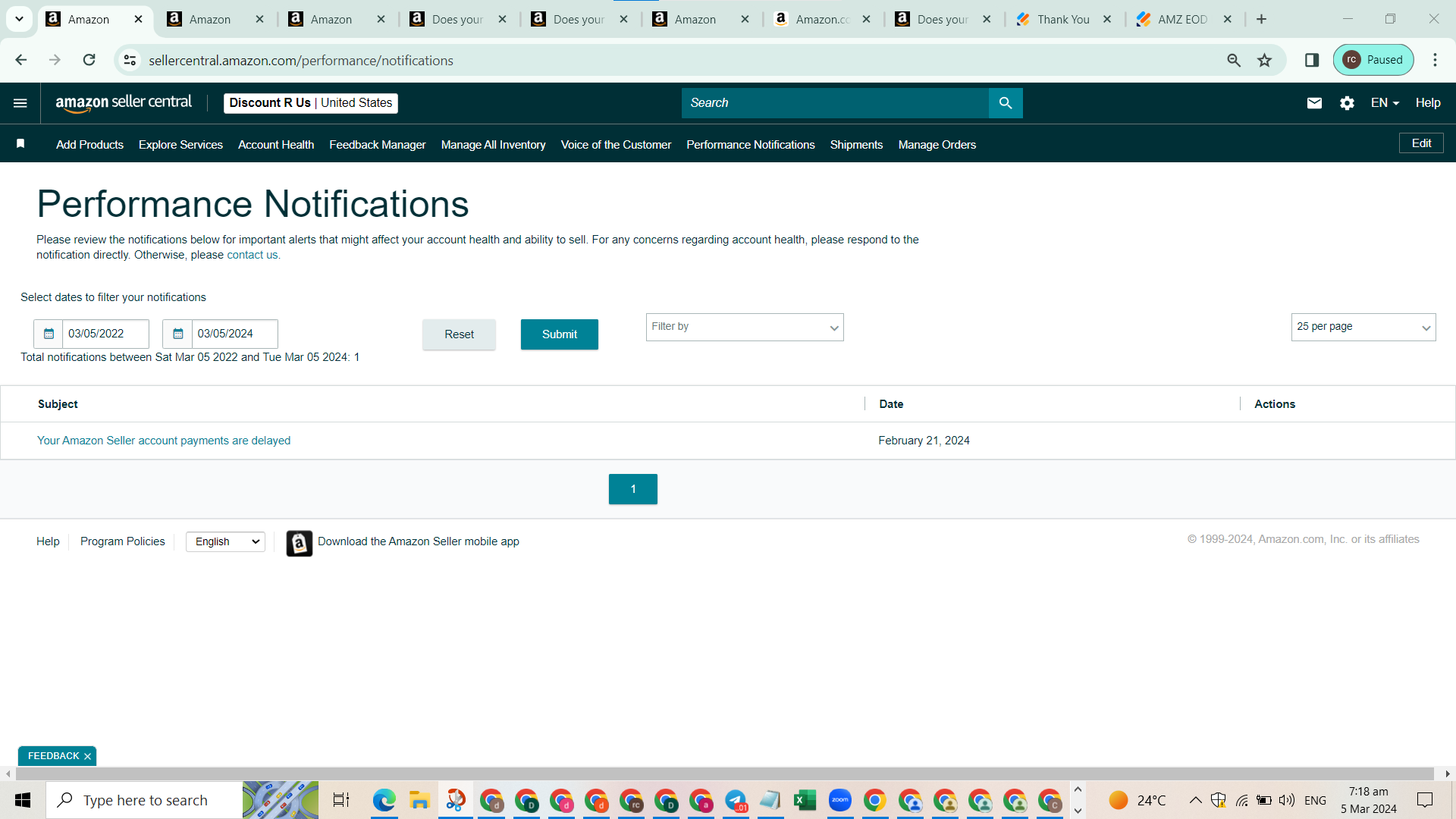Open the EN language dropdown
The height and width of the screenshot is (819, 1456).
[1385, 103]
